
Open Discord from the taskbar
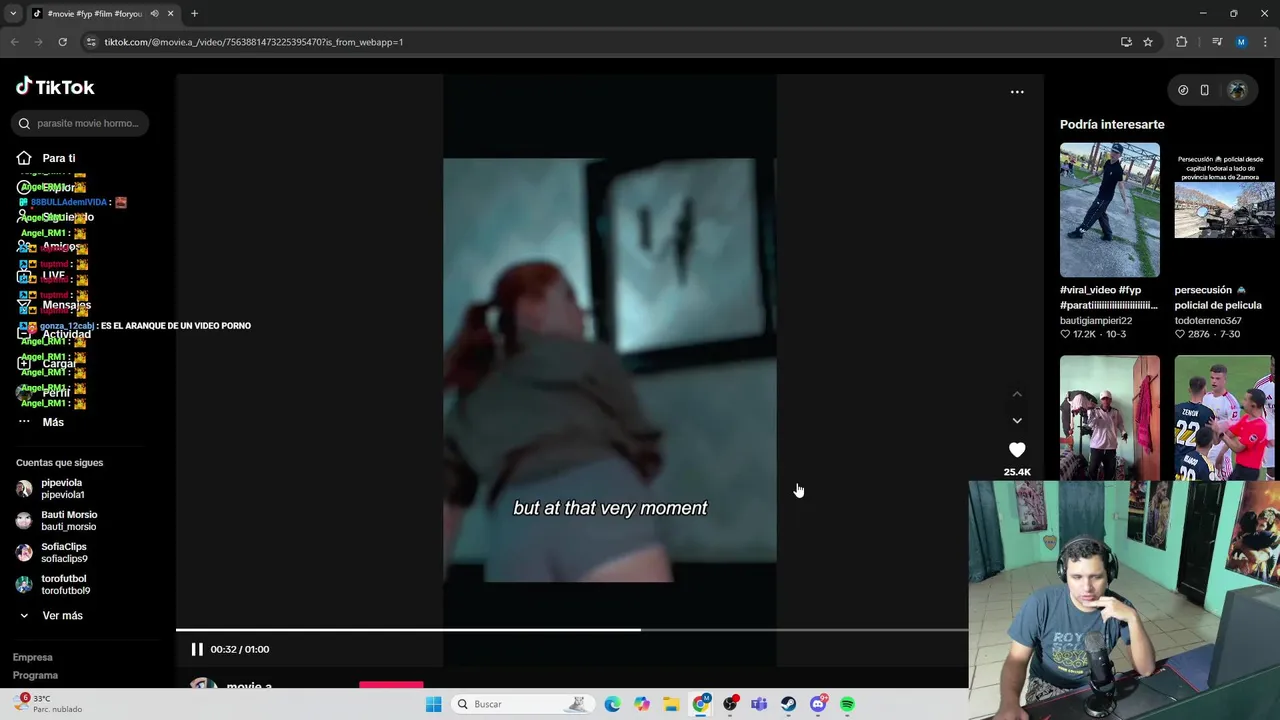click(x=818, y=704)
